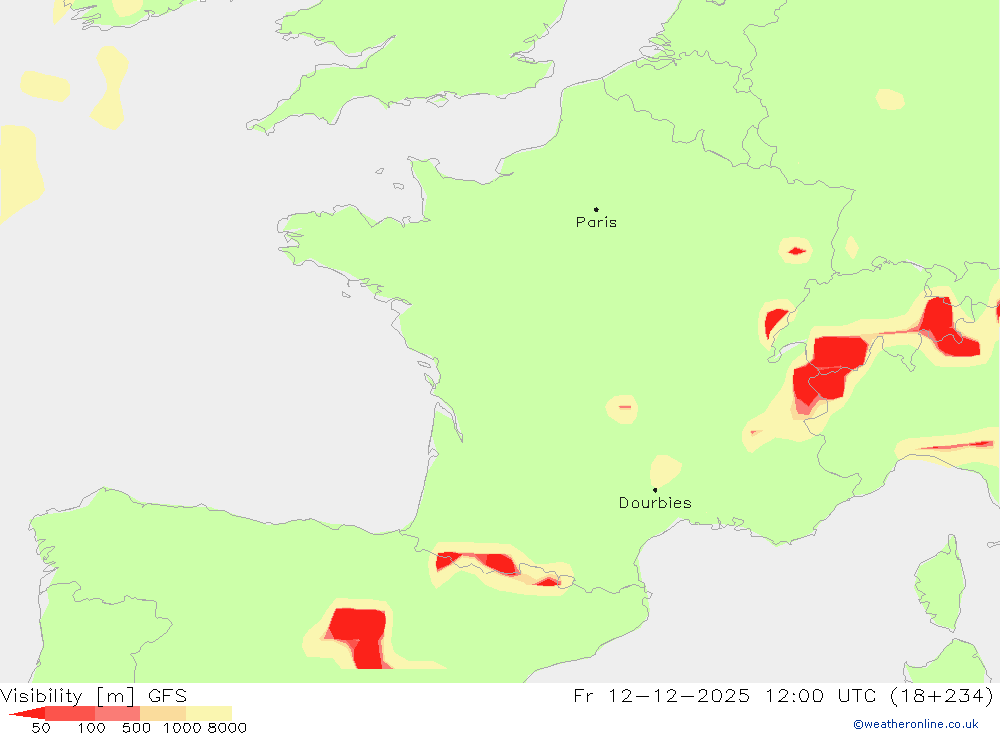Click the weatheronline.co.uk copyright link

(x=916, y=724)
